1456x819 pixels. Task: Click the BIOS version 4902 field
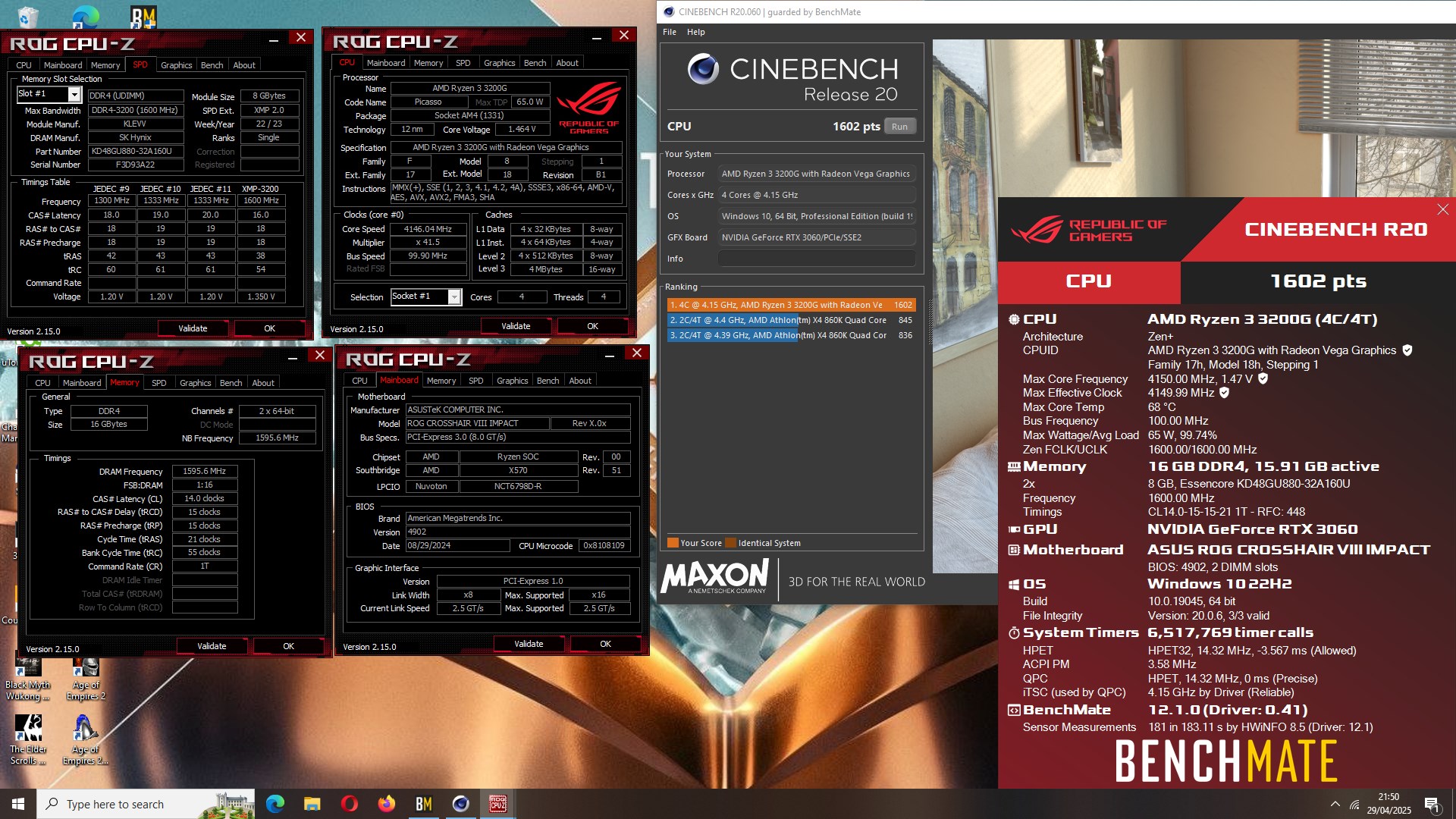coord(518,532)
